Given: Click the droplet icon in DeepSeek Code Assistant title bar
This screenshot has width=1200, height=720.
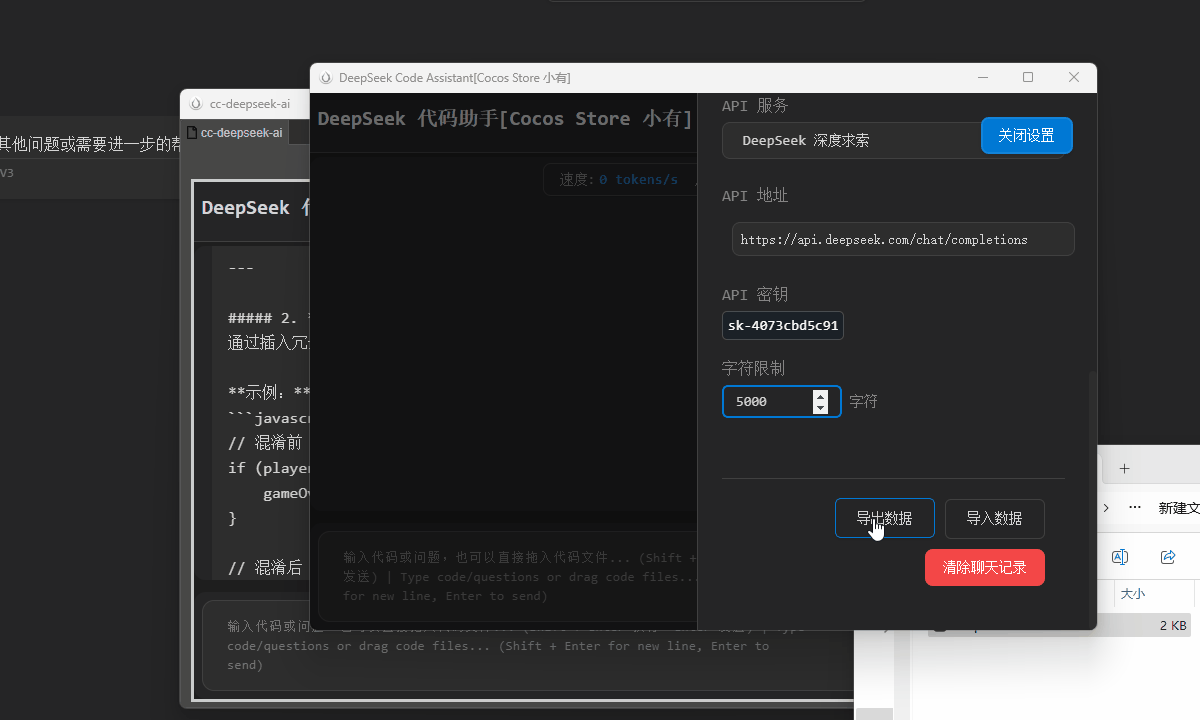Looking at the screenshot, I should click(326, 78).
